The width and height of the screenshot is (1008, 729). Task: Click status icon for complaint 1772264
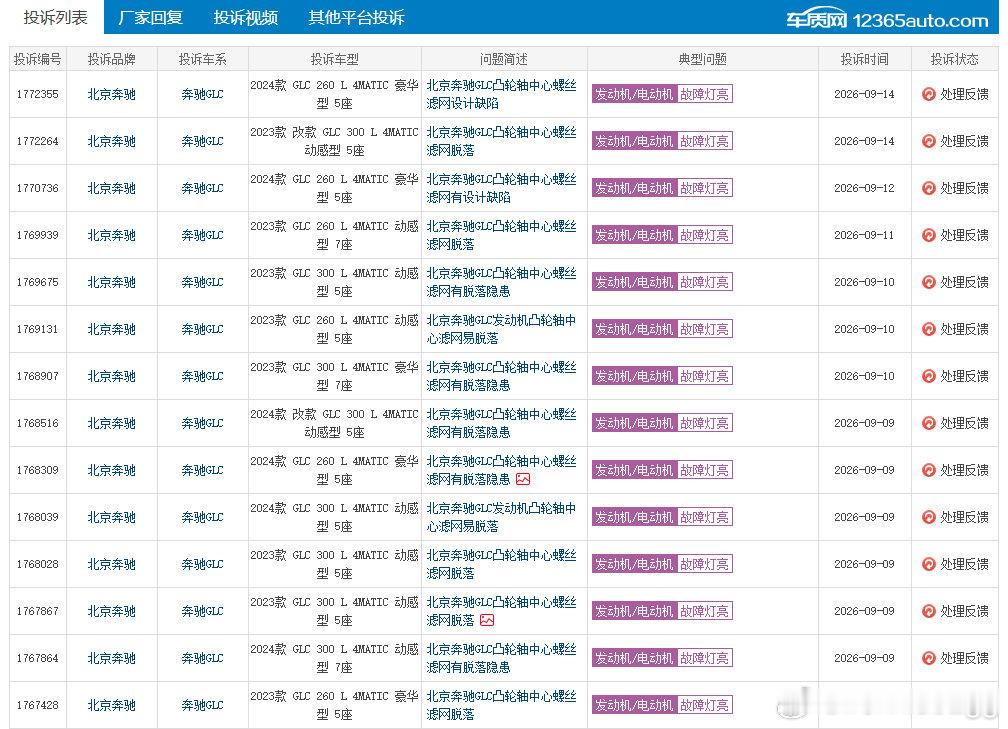pos(928,141)
